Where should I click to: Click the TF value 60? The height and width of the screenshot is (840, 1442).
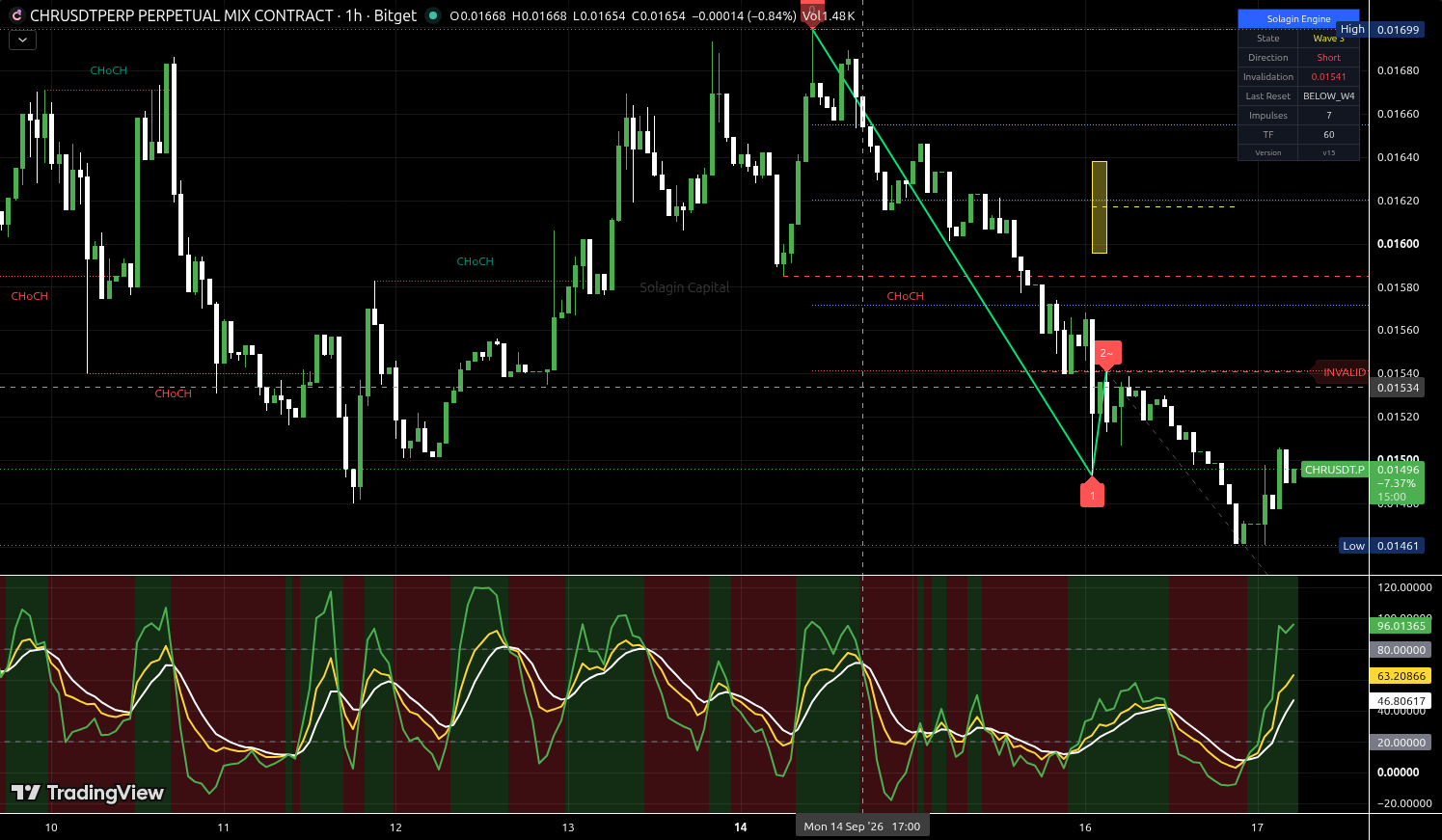(1328, 135)
